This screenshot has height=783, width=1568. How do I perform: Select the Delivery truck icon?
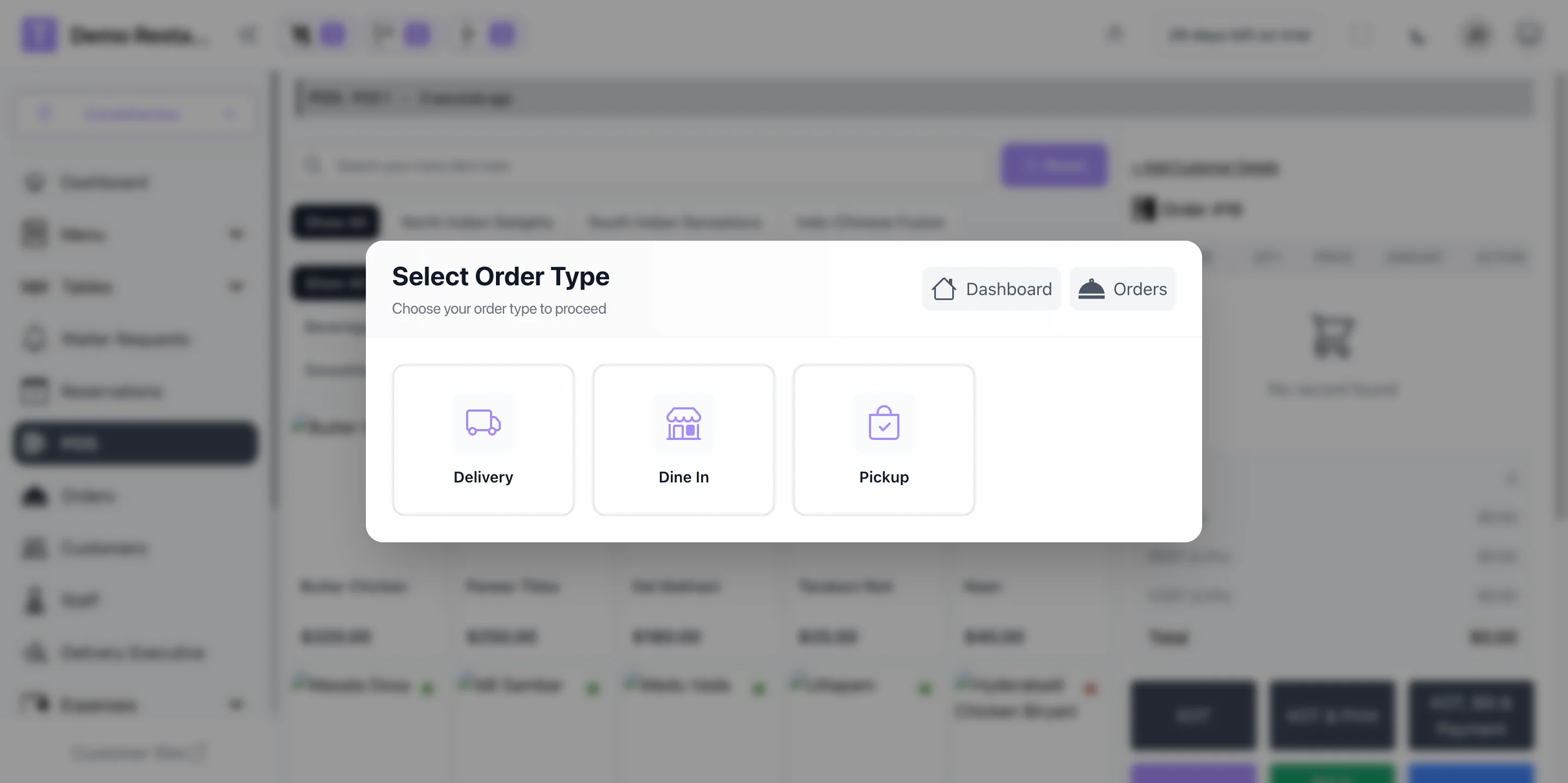coord(483,422)
